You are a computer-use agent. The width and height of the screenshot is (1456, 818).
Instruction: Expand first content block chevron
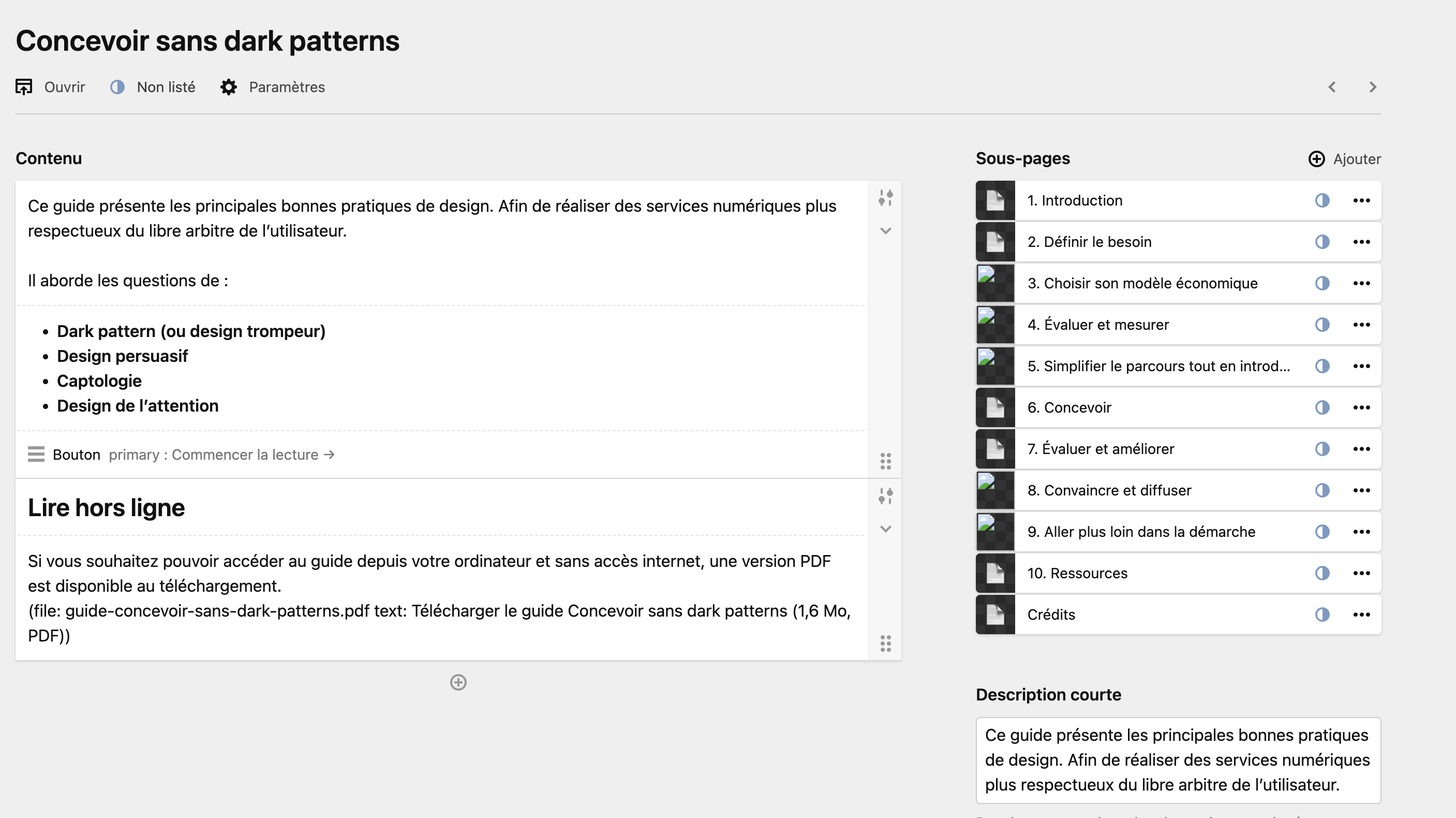coord(885,231)
